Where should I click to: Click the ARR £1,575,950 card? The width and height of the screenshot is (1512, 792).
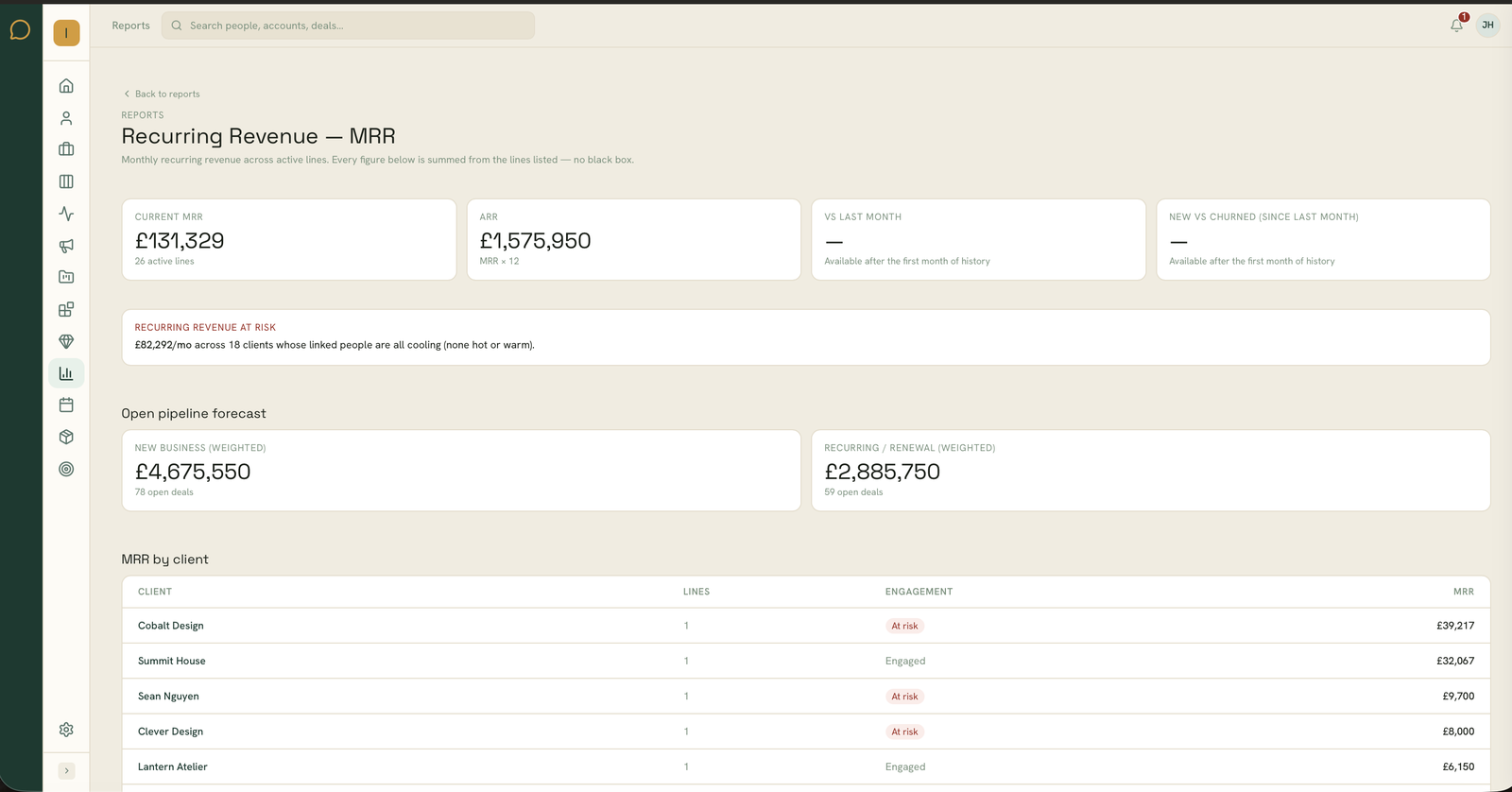(x=634, y=239)
